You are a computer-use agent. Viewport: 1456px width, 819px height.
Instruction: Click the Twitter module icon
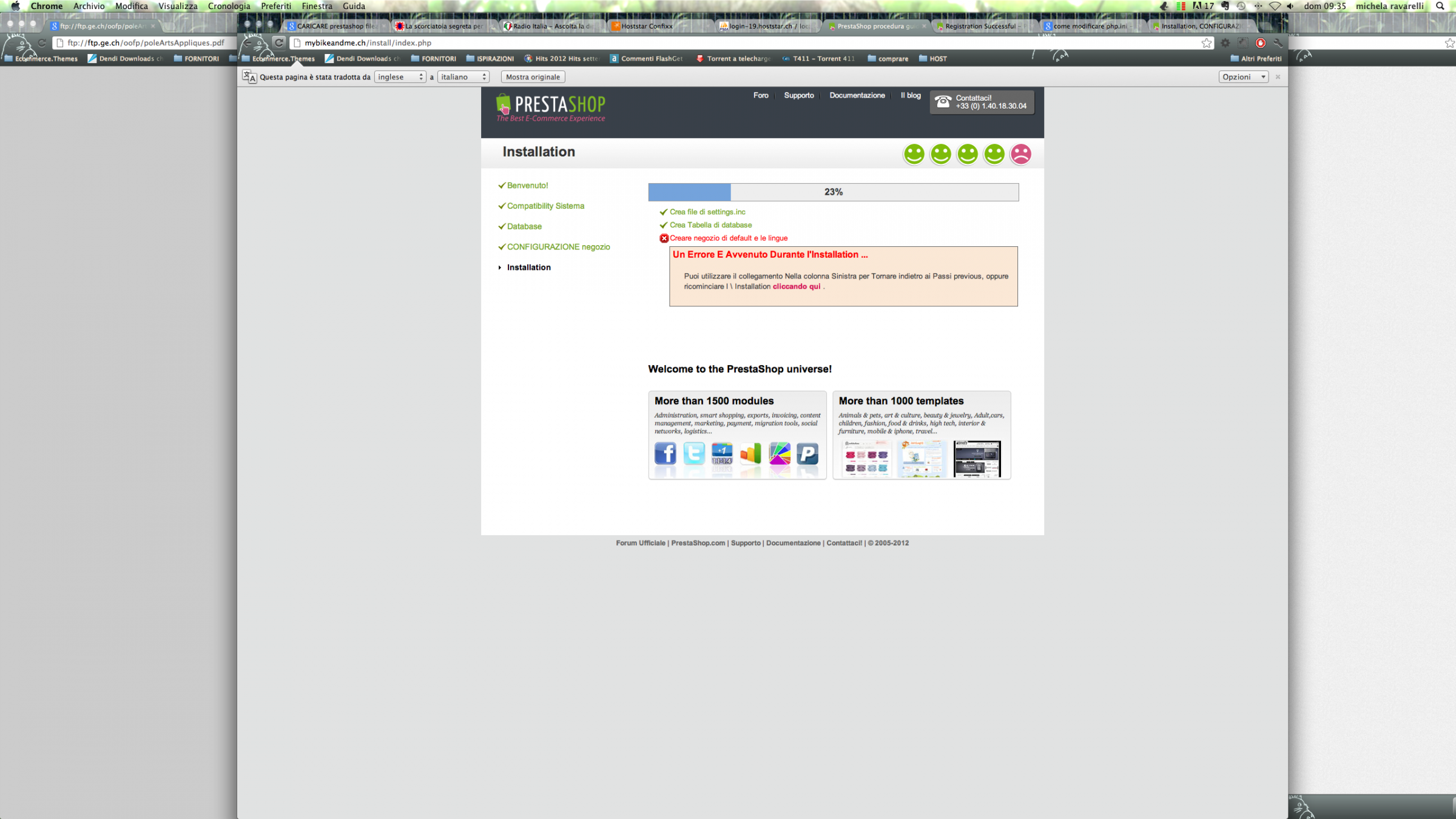693,454
